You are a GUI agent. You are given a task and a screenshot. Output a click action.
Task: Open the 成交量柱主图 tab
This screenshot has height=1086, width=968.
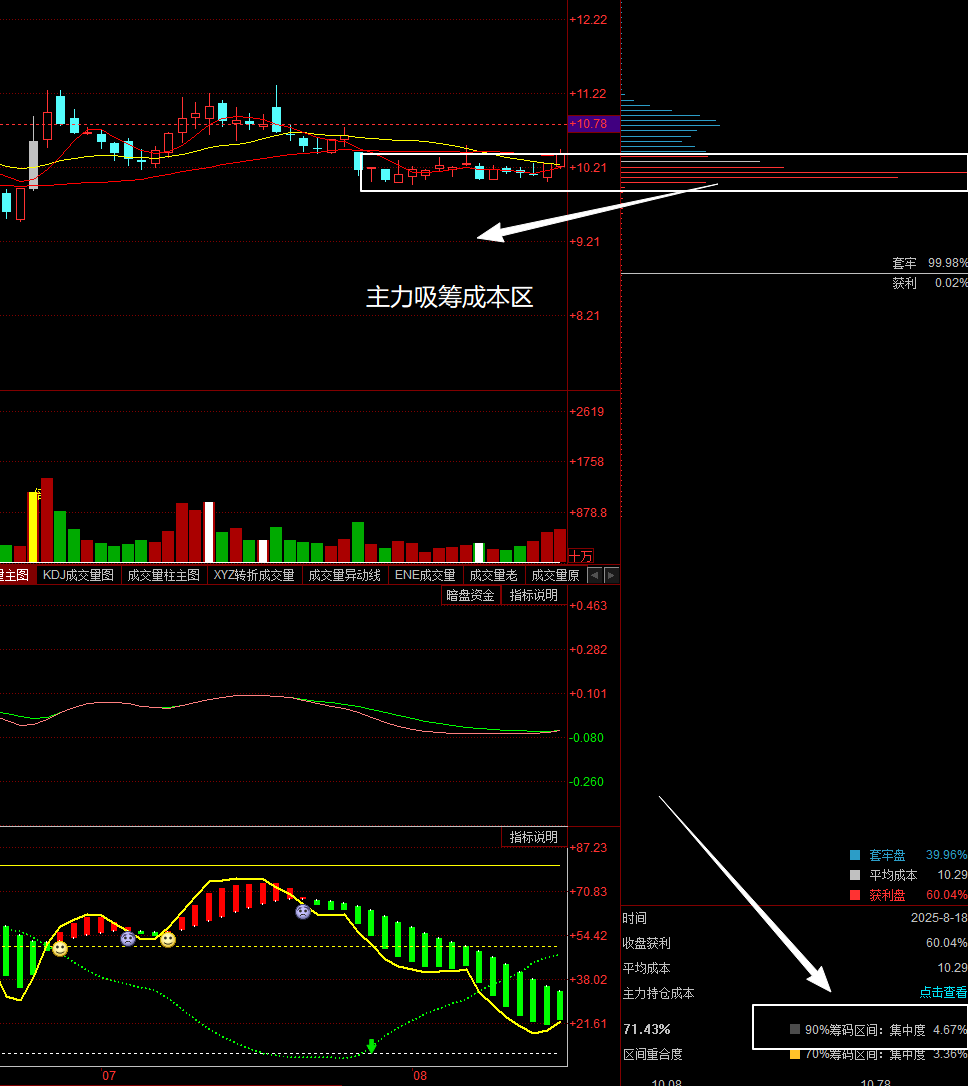163,575
